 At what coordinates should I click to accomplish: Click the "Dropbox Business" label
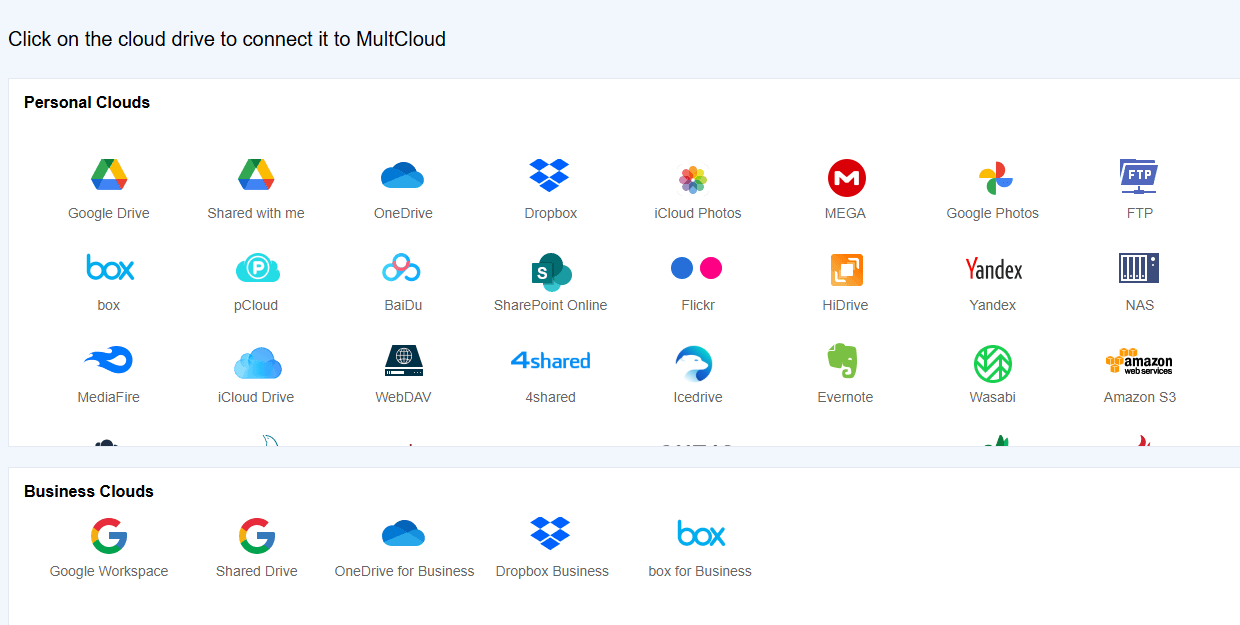(x=552, y=571)
